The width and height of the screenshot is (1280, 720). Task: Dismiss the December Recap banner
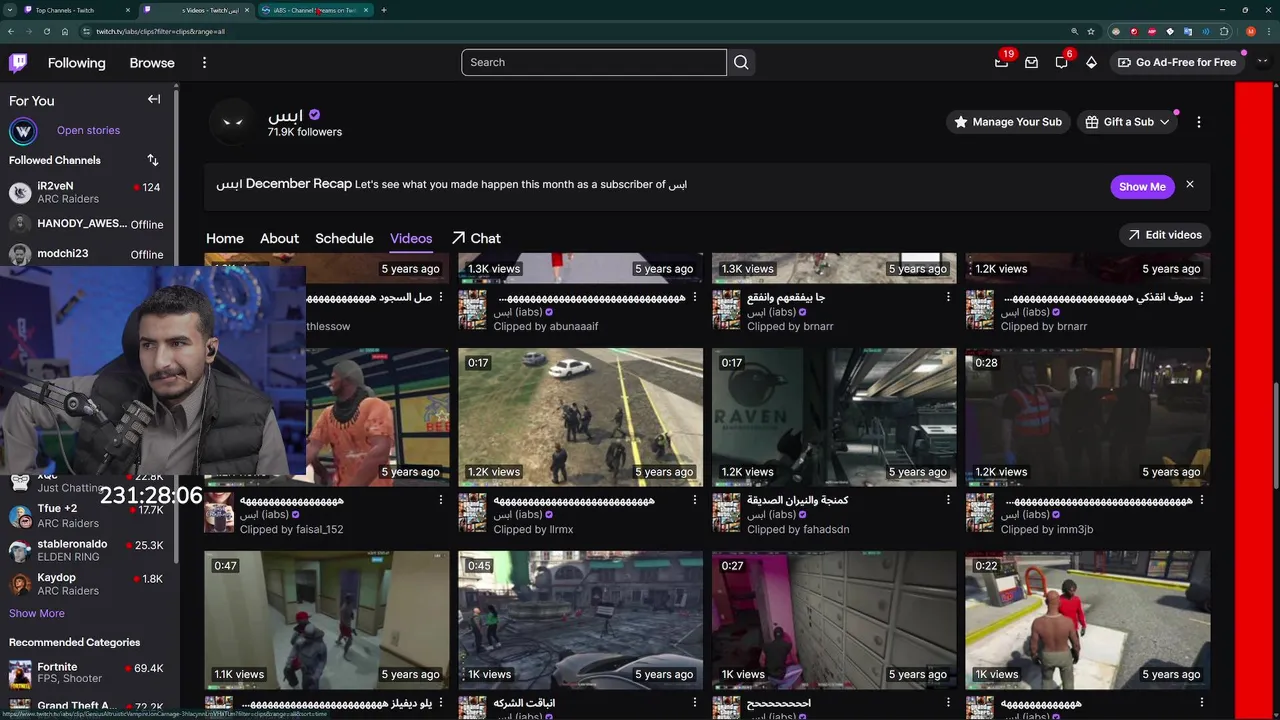(1190, 184)
